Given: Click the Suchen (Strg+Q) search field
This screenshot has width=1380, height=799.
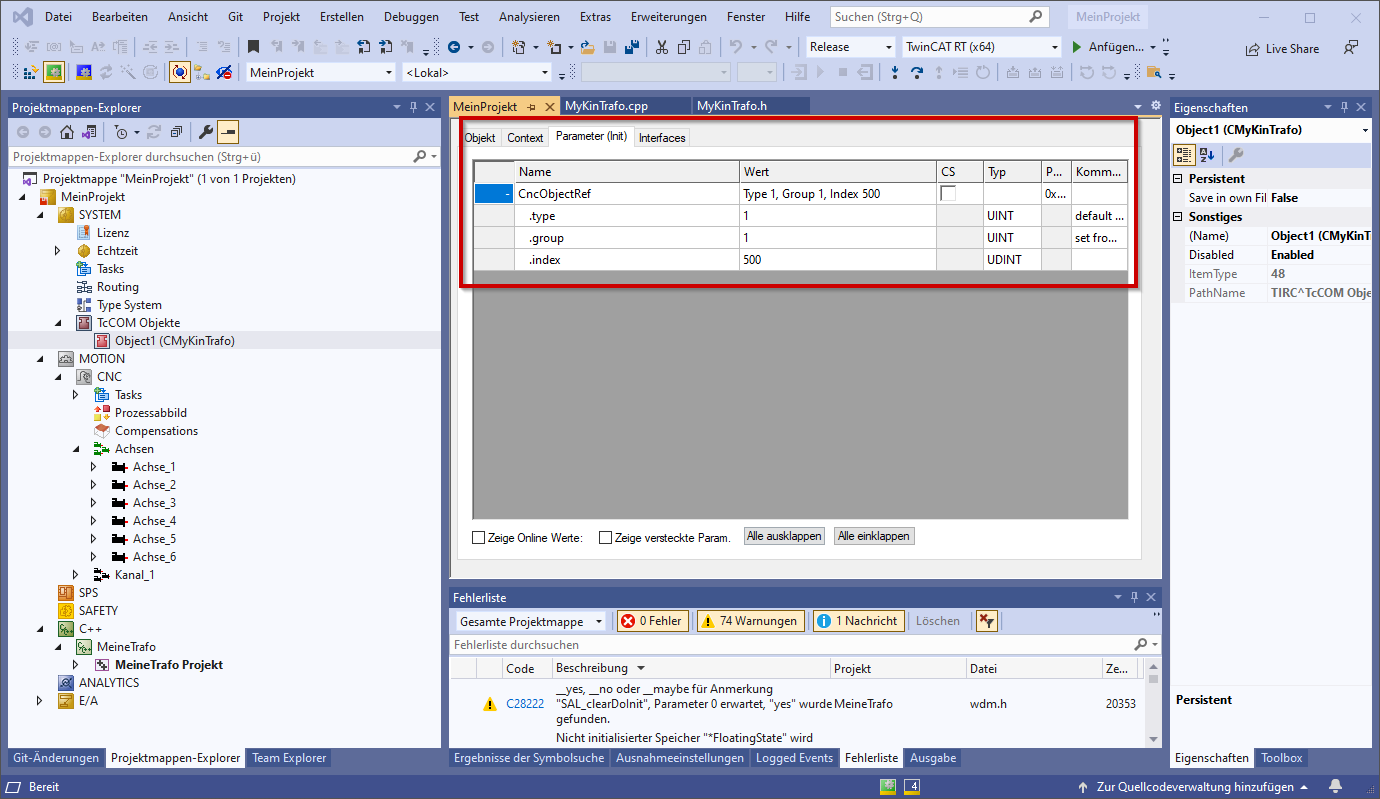Looking at the screenshot, I should (x=940, y=17).
